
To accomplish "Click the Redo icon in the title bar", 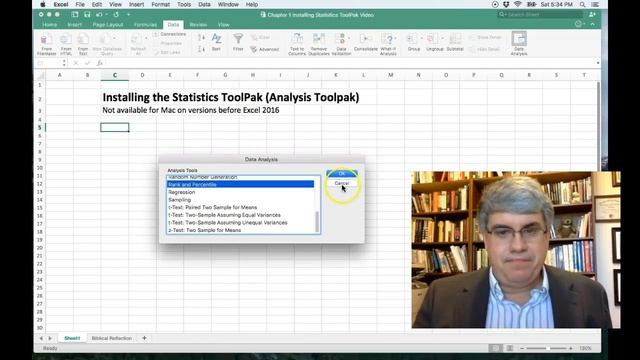I will coord(116,15).
